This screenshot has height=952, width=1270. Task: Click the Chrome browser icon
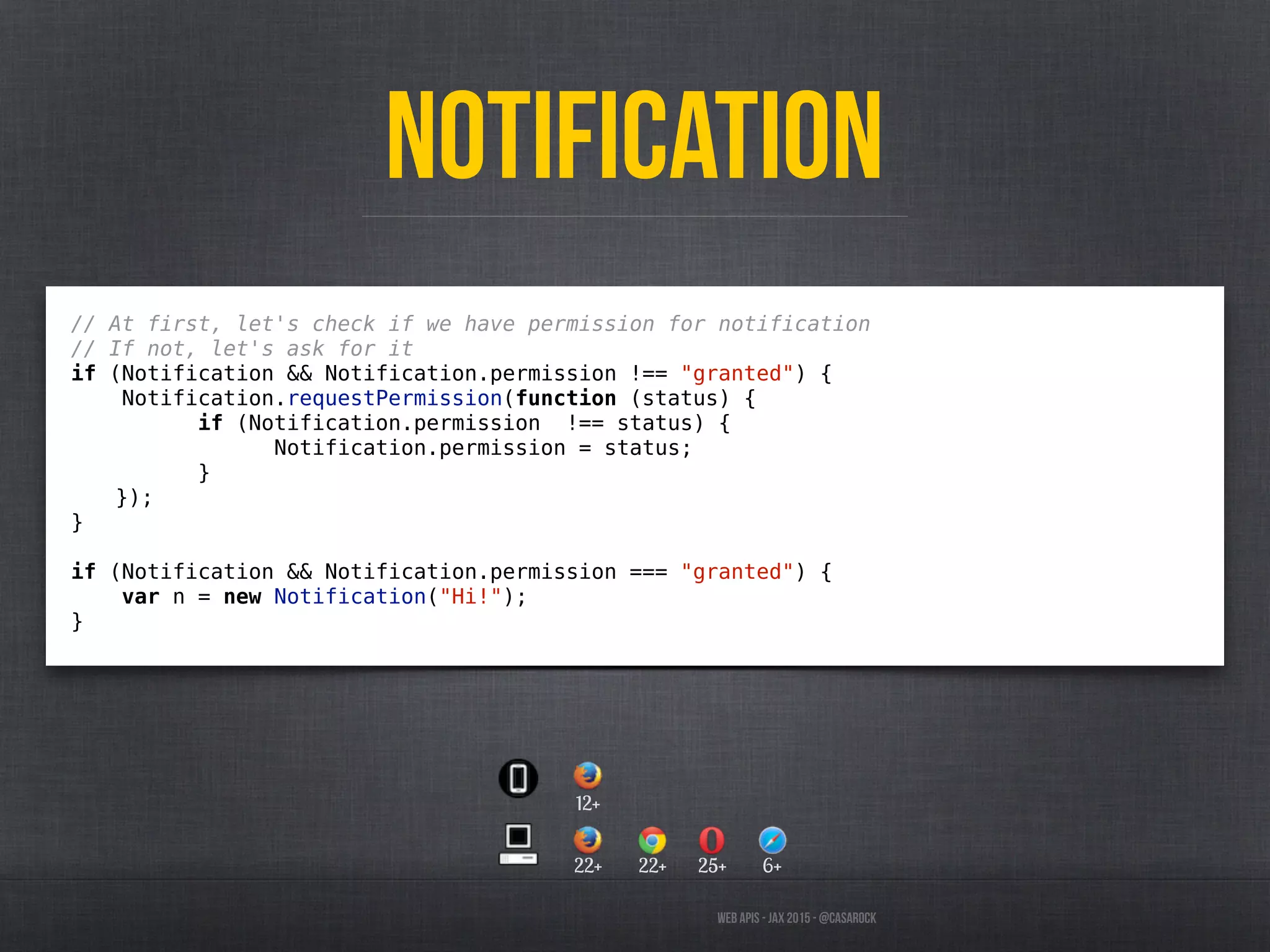click(x=652, y=840)
